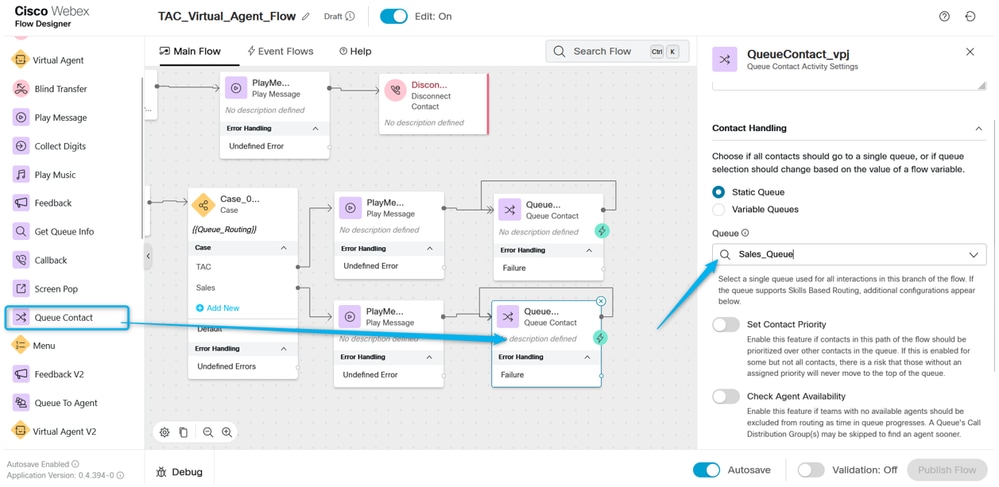Click Add New in Case node
The image size is (999, 487).
coord(218,308)
